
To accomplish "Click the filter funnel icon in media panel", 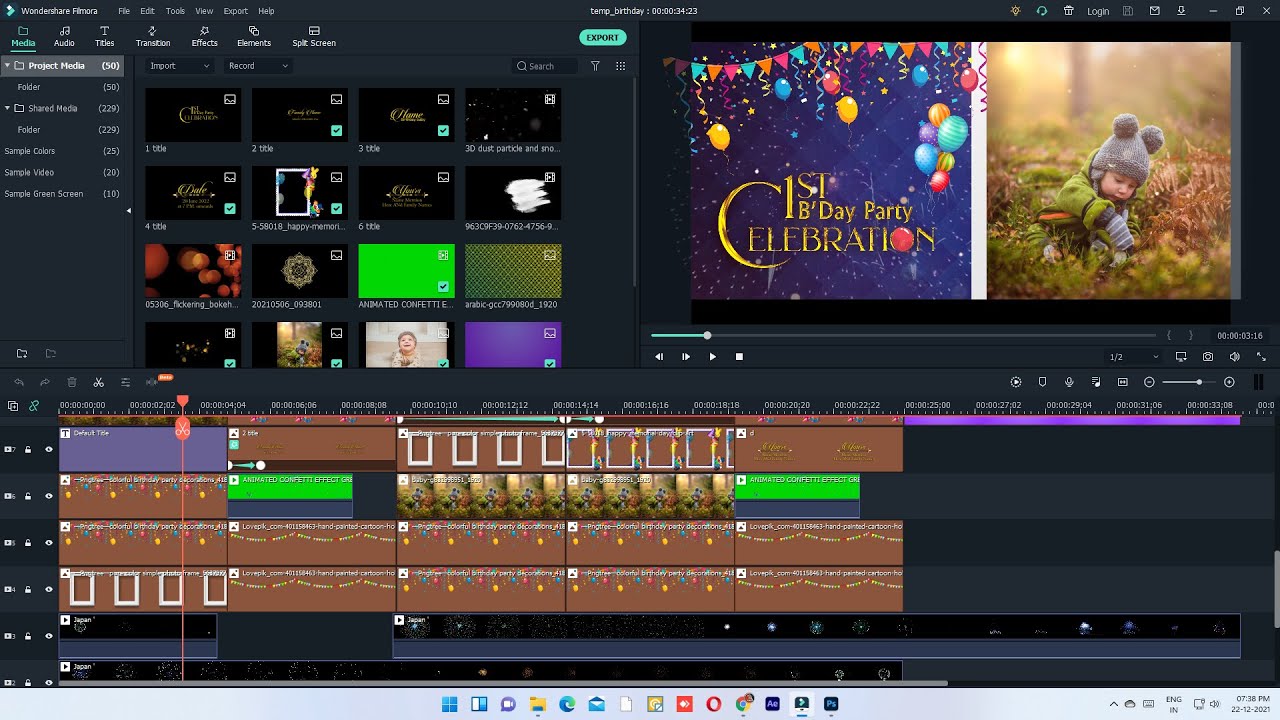I will tap(595, 66).
